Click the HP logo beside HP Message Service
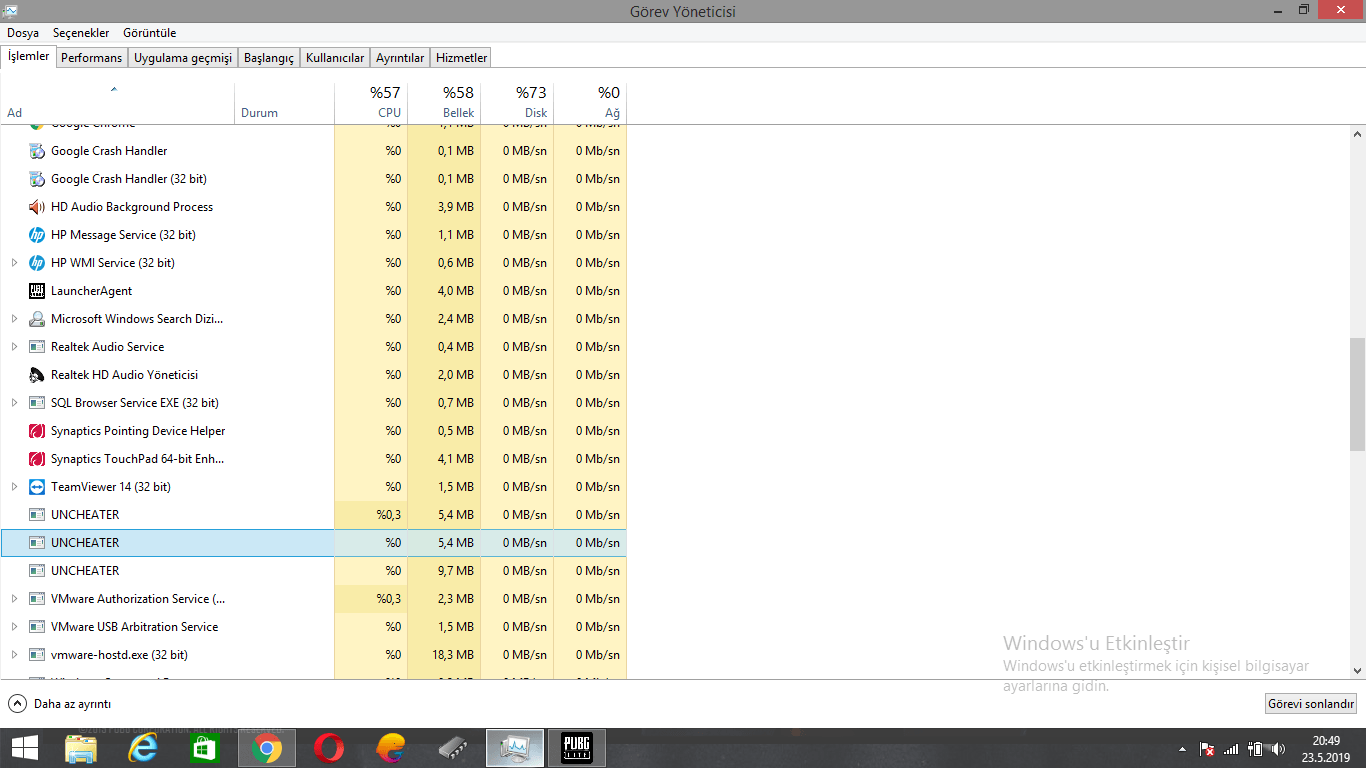 [37, 235]
